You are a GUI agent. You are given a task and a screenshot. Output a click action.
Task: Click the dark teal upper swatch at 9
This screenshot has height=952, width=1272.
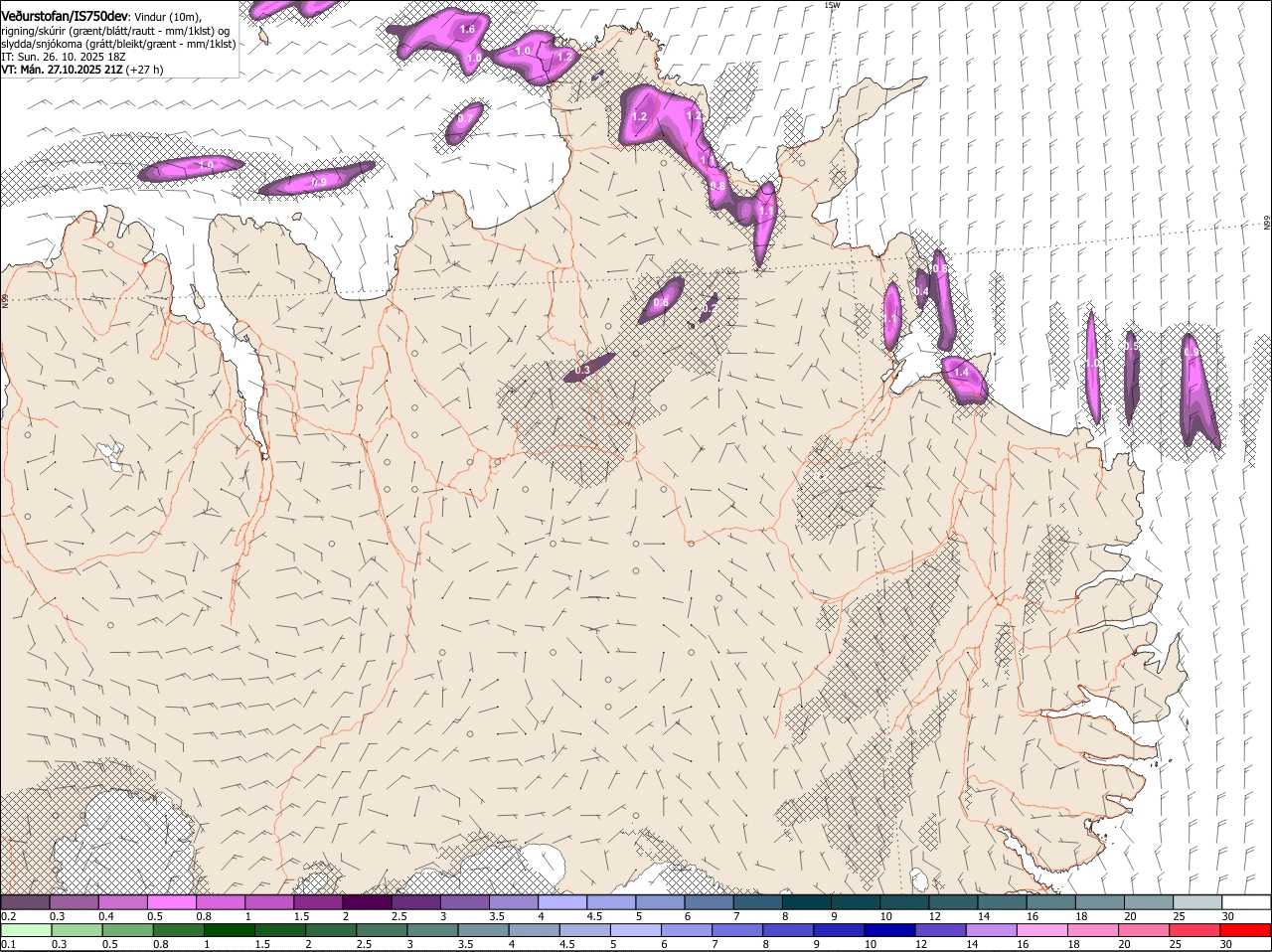pos(856,902)
